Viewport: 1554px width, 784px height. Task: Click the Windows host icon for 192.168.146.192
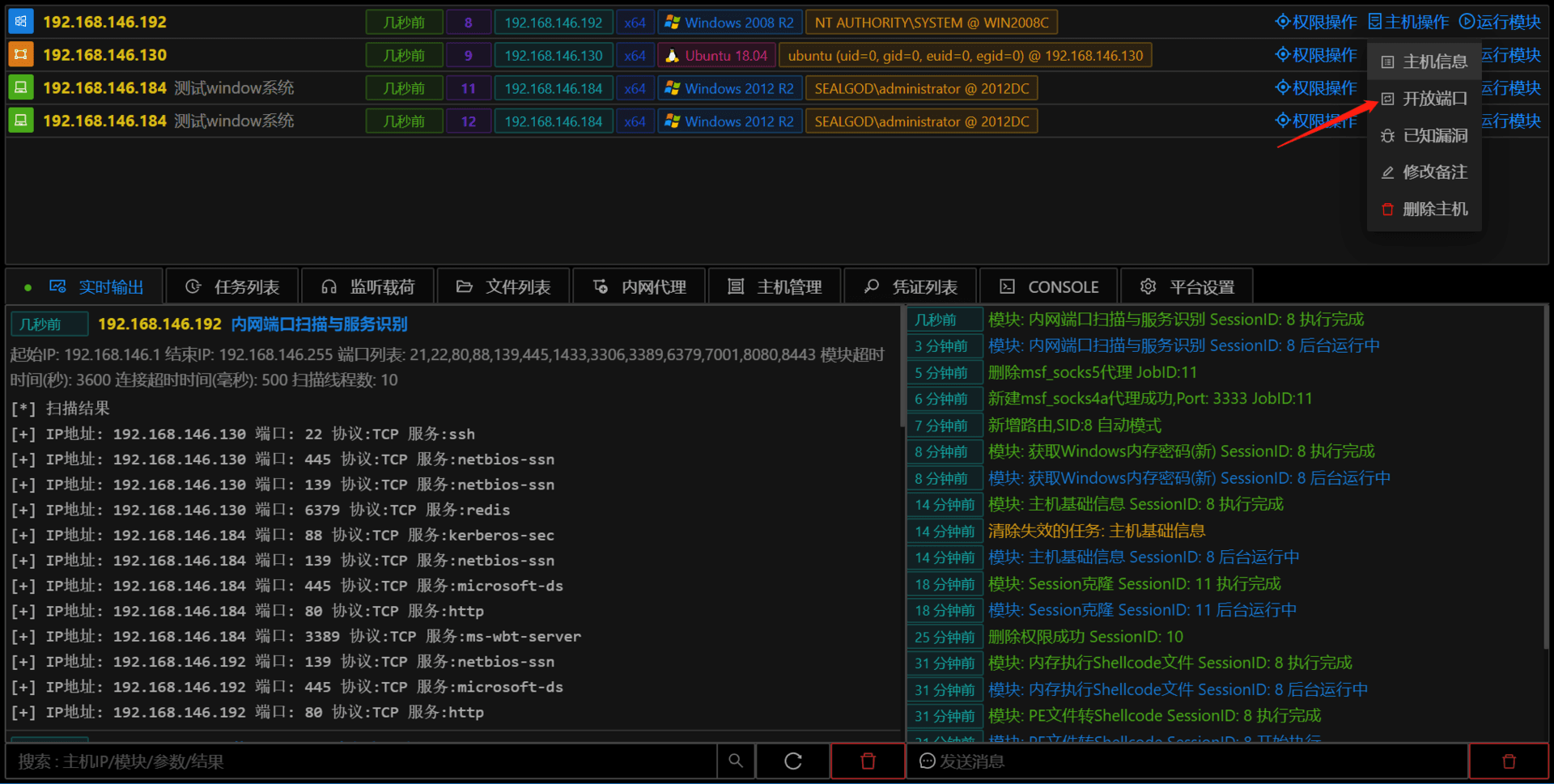point(21,22)
